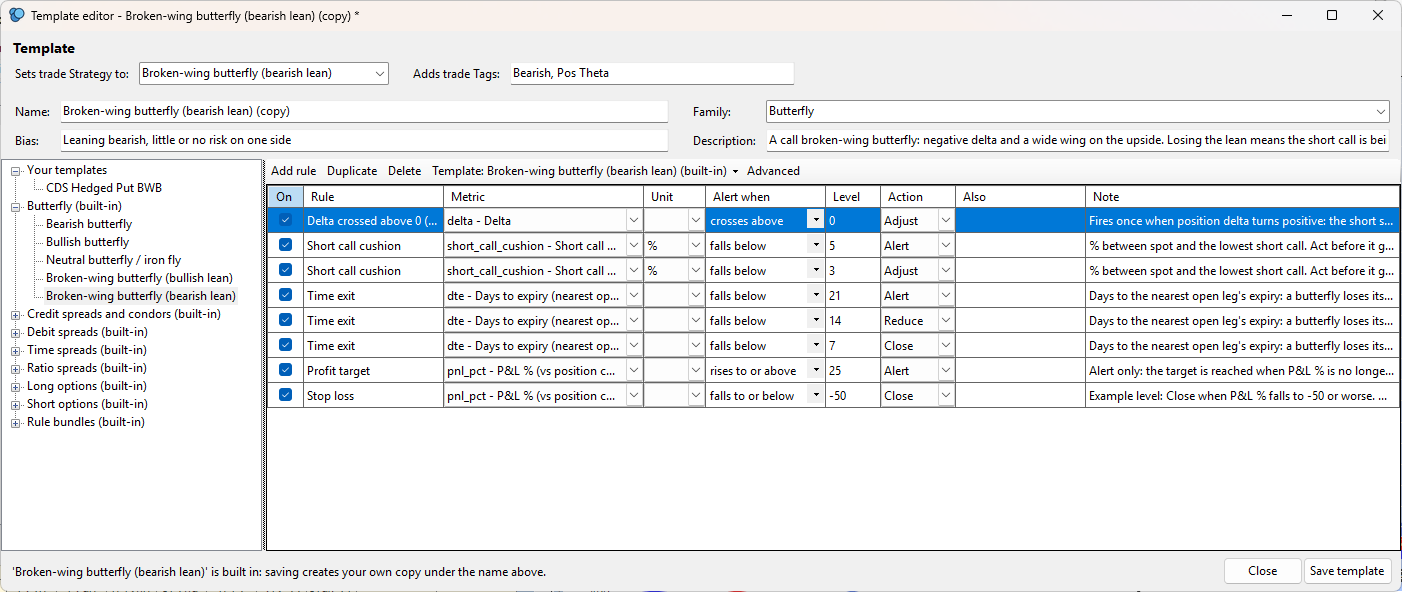Select Neutral butterfly / iron fly template

pyautogui.click(x=113, y=260)
